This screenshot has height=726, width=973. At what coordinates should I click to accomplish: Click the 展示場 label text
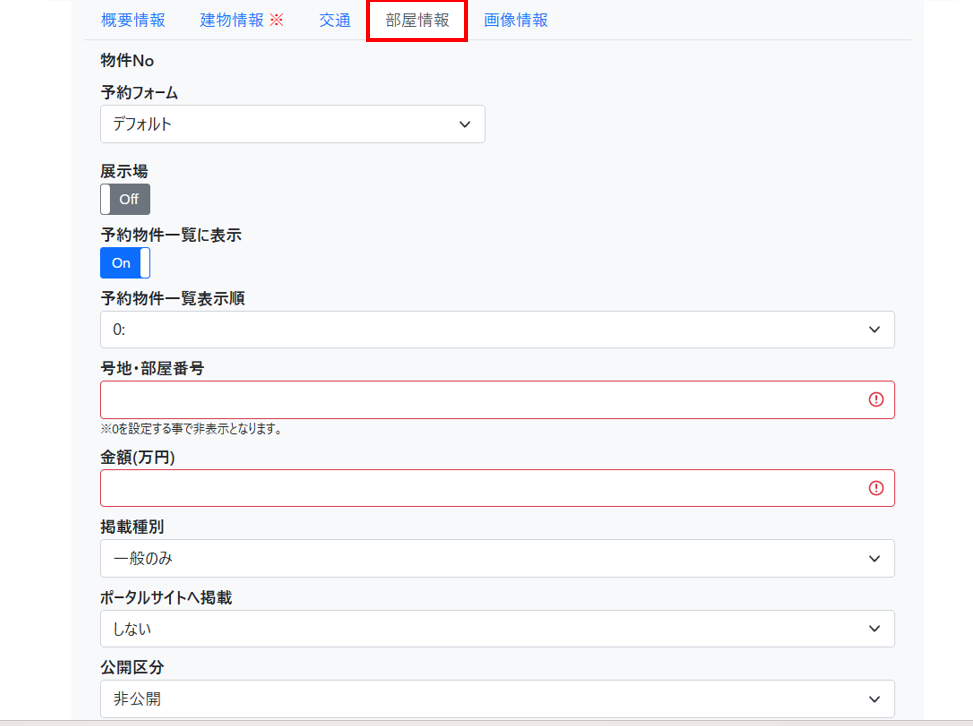pyautogui.click(x=124, y=171)
